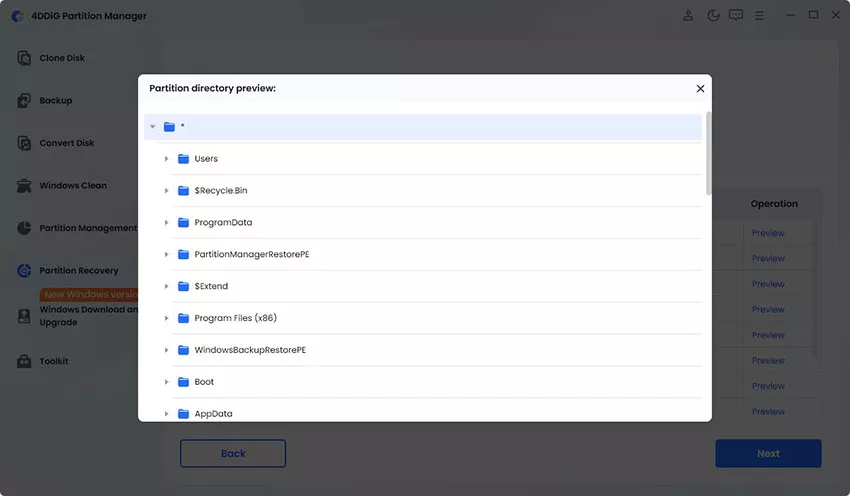850x496 pixels.
Task: Select the $Extend folder icon
Action: [x=183, y=286]
